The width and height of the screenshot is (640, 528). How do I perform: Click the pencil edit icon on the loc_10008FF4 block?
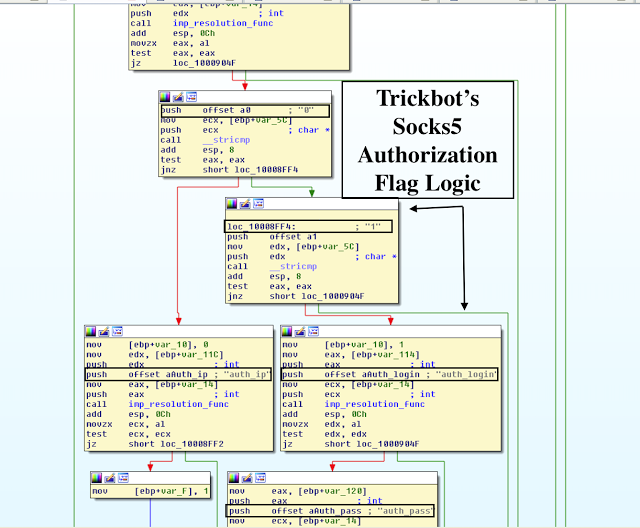[x=245, y=203]
